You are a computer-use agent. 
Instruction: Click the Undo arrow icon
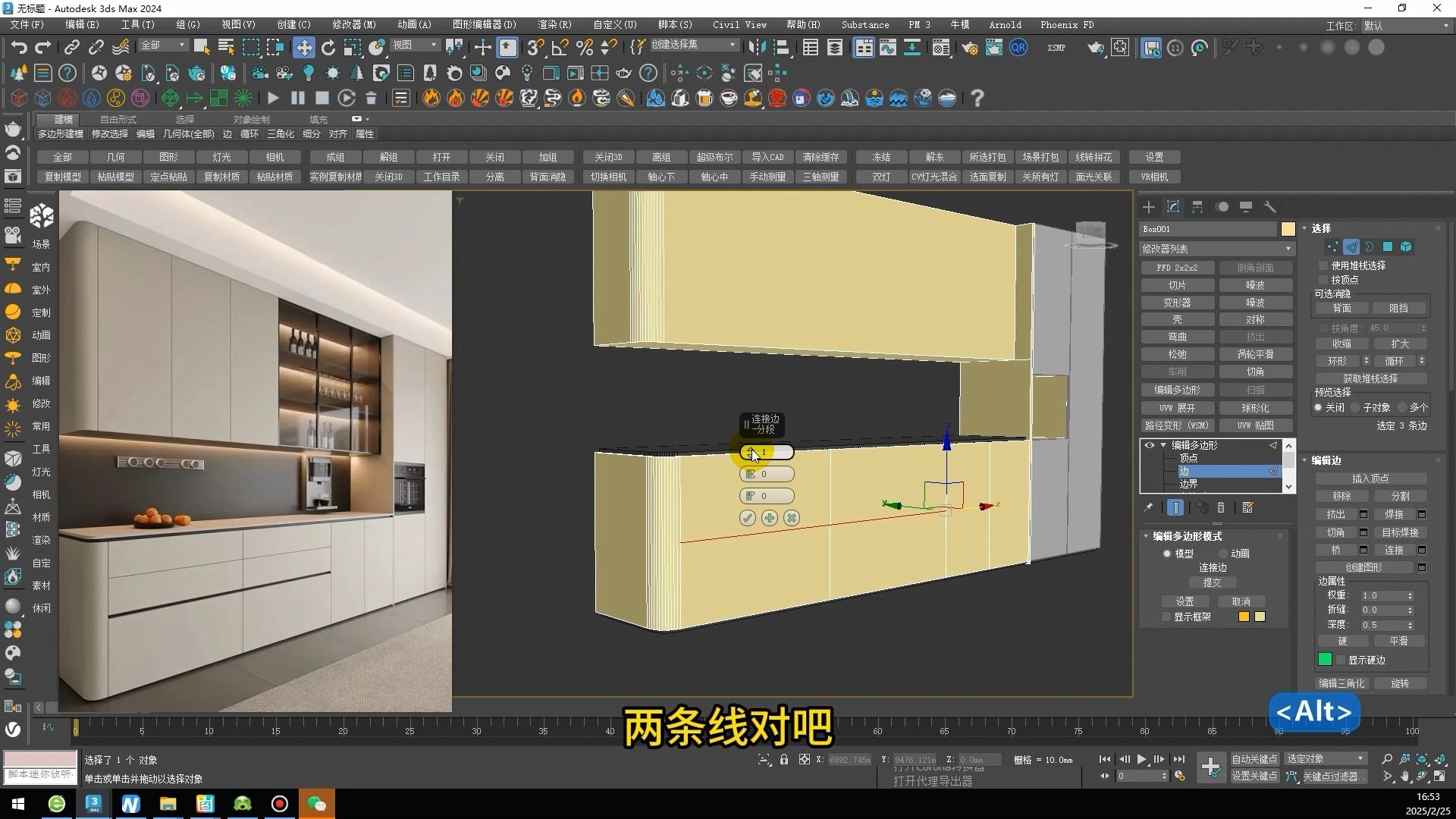pos(19,47)
